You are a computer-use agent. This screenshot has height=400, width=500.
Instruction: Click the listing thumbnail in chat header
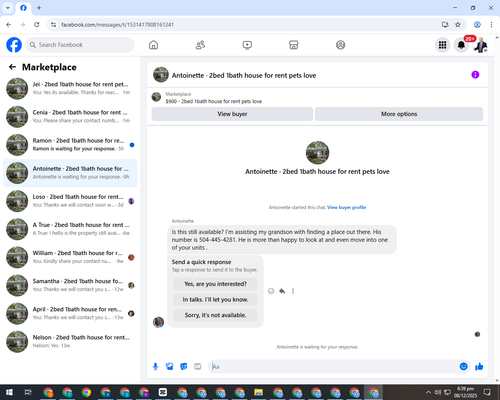[x=161, y=75]
